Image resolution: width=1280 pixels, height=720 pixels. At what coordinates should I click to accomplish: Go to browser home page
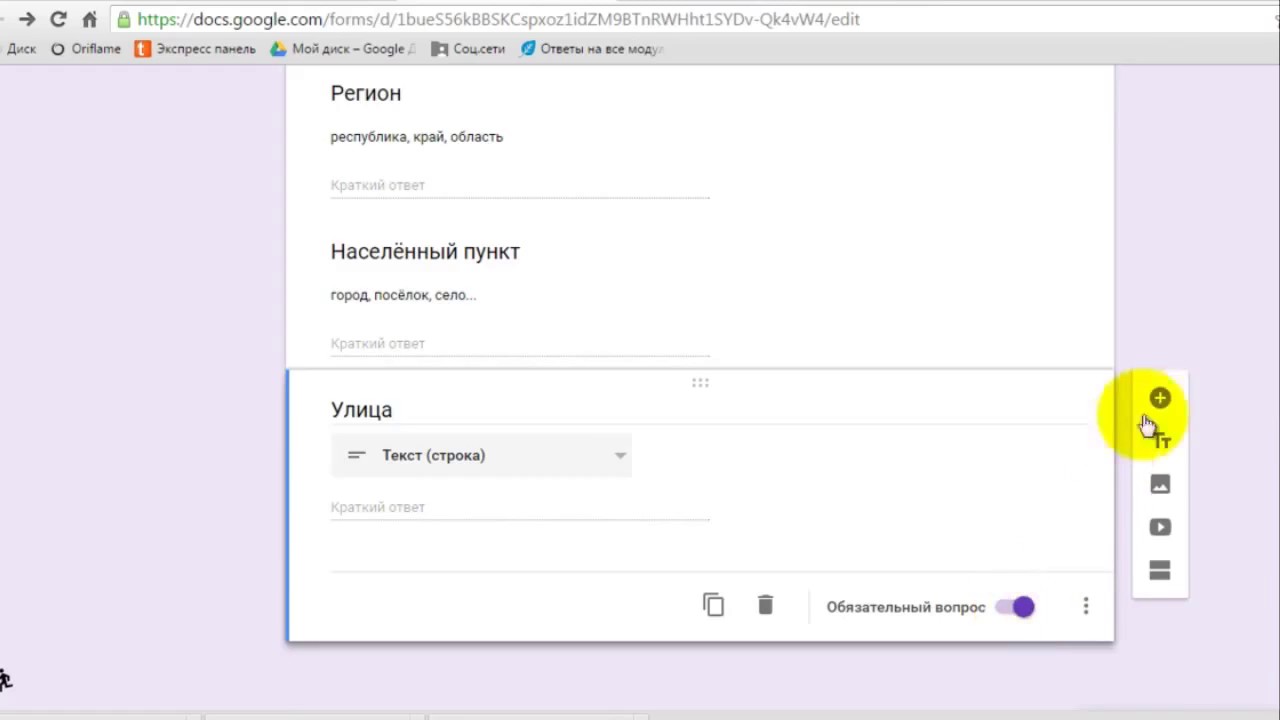coord(89,19)
